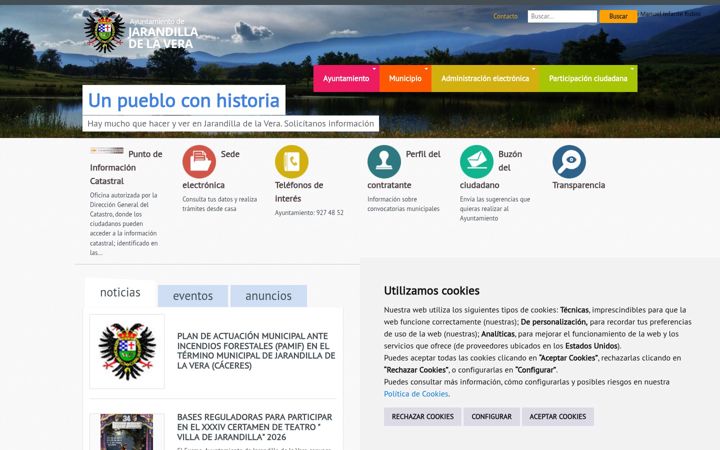The width and height of the screenshot is (720, 450).
Task: Click 'Ayuntamiento: 927 48 52' phone text
Action: (x=309, y=213)
